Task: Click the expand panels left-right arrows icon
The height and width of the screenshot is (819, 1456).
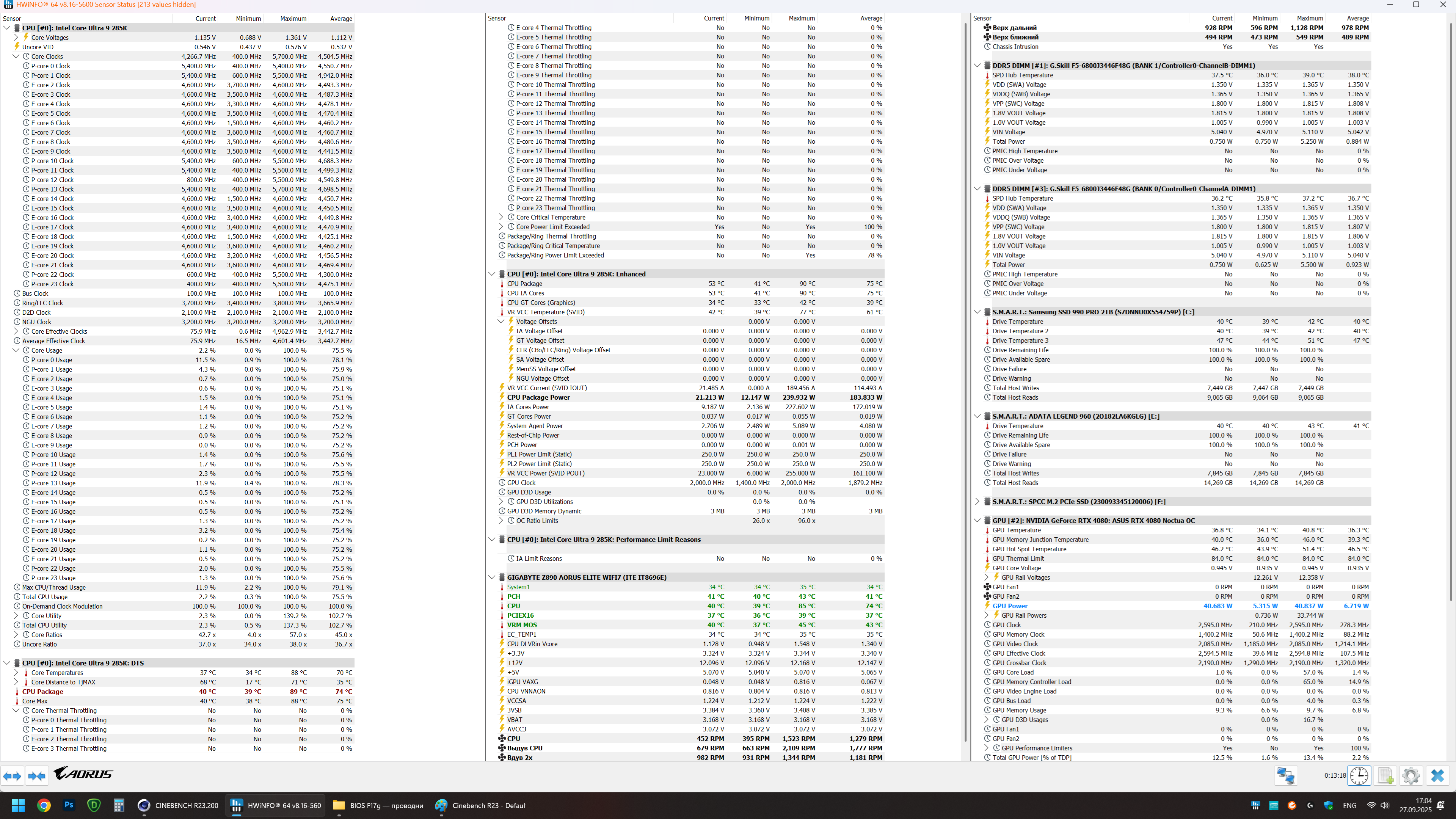Action: tap(13, 776)
